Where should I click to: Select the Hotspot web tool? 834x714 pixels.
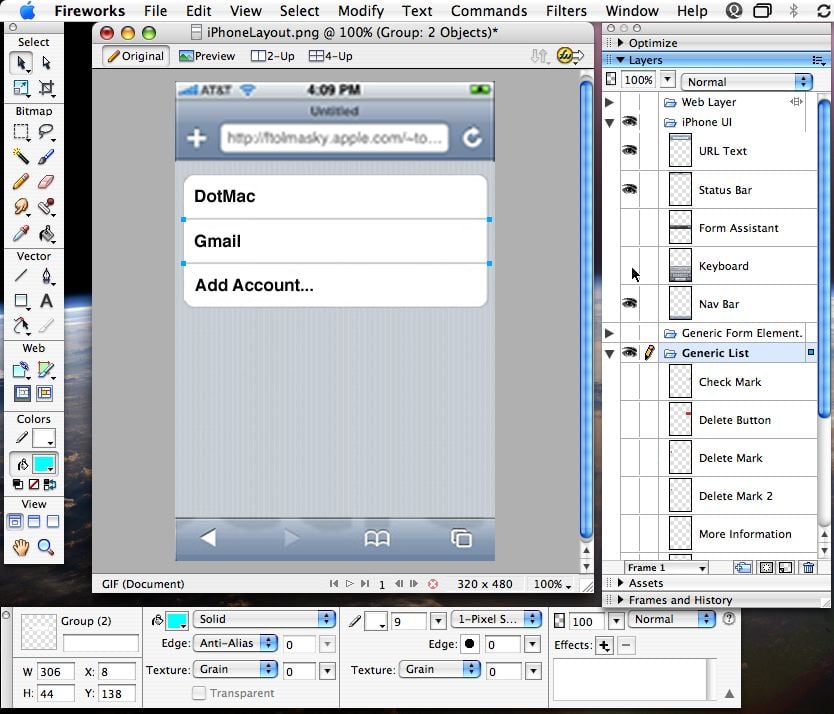(21, 369)
